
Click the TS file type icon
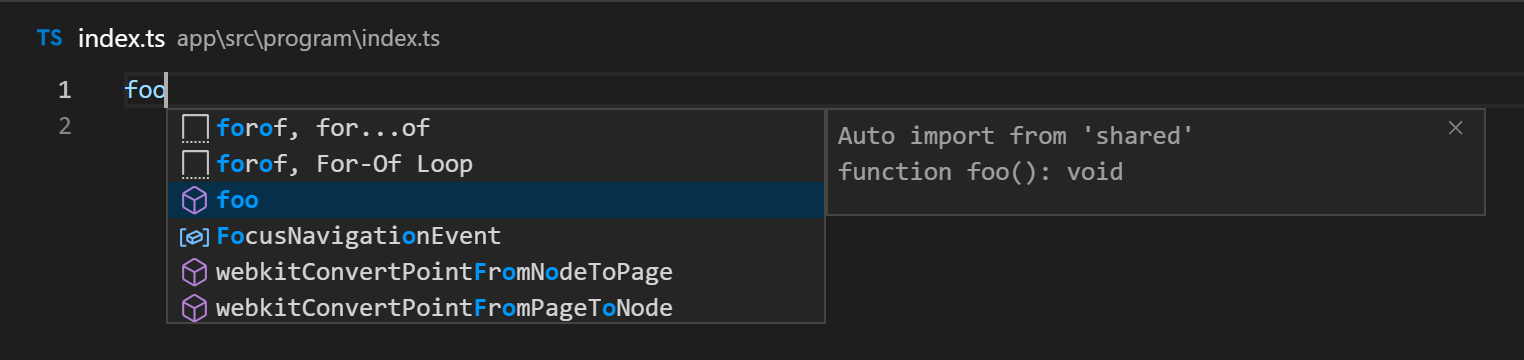[49, 39]
